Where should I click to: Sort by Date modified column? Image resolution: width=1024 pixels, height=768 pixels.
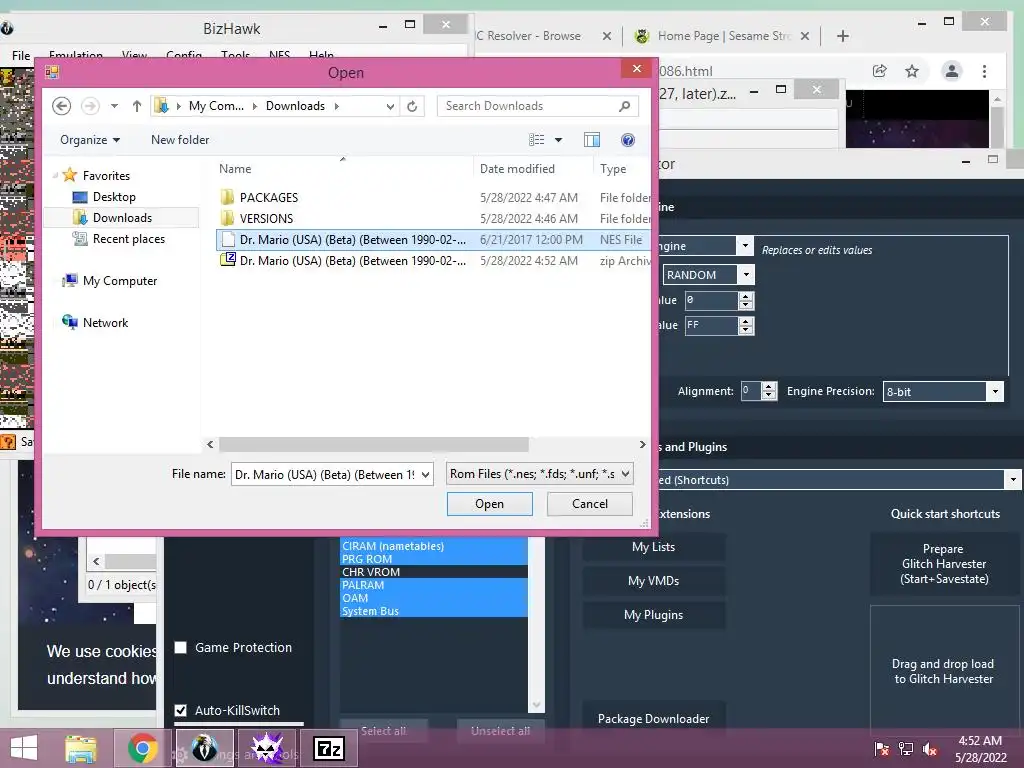coord(517,168)
